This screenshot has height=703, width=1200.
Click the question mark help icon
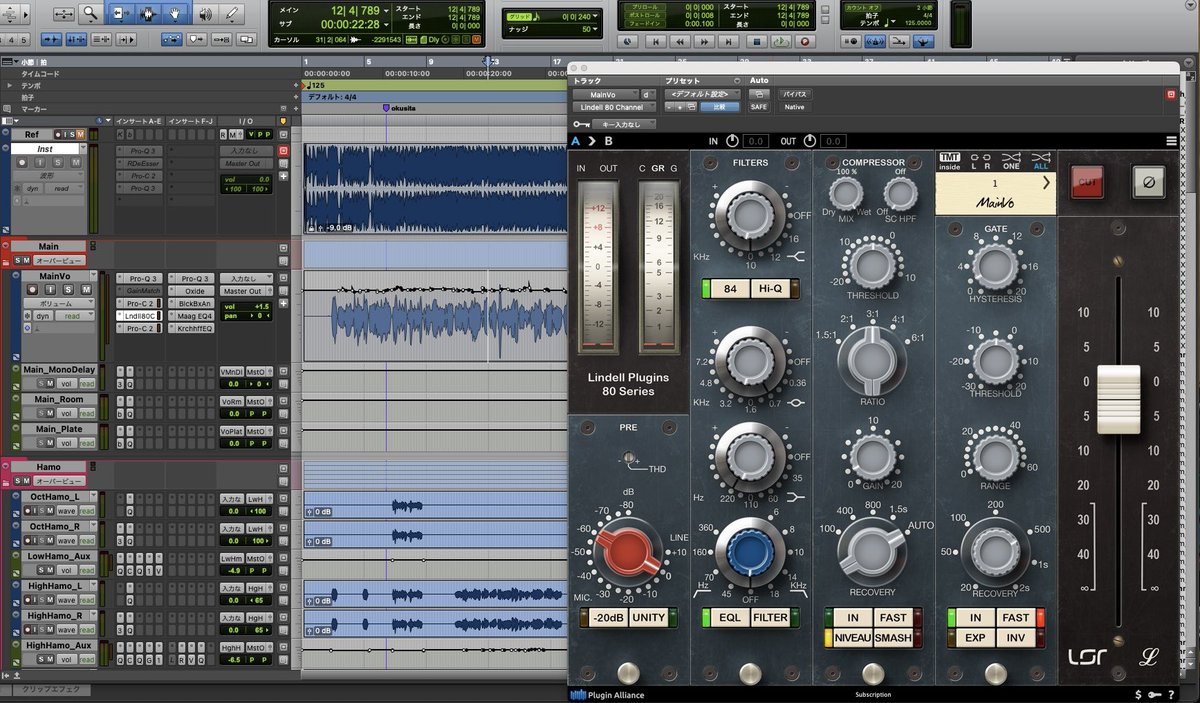[1171, 694]
